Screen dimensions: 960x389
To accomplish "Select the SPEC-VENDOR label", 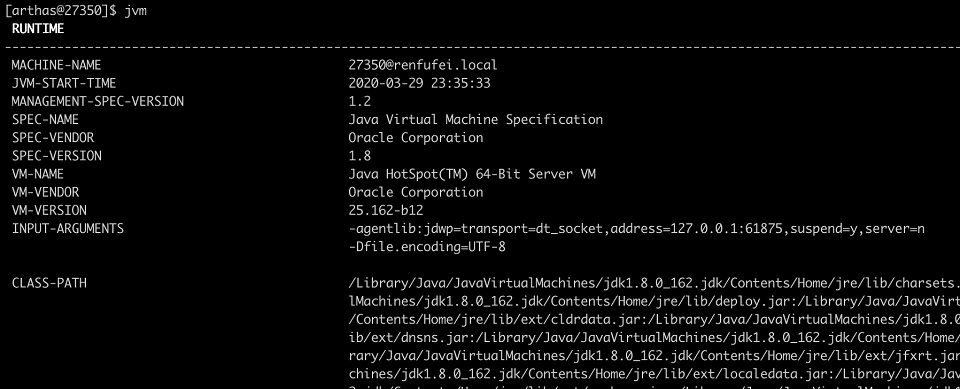I will (53, 138).
